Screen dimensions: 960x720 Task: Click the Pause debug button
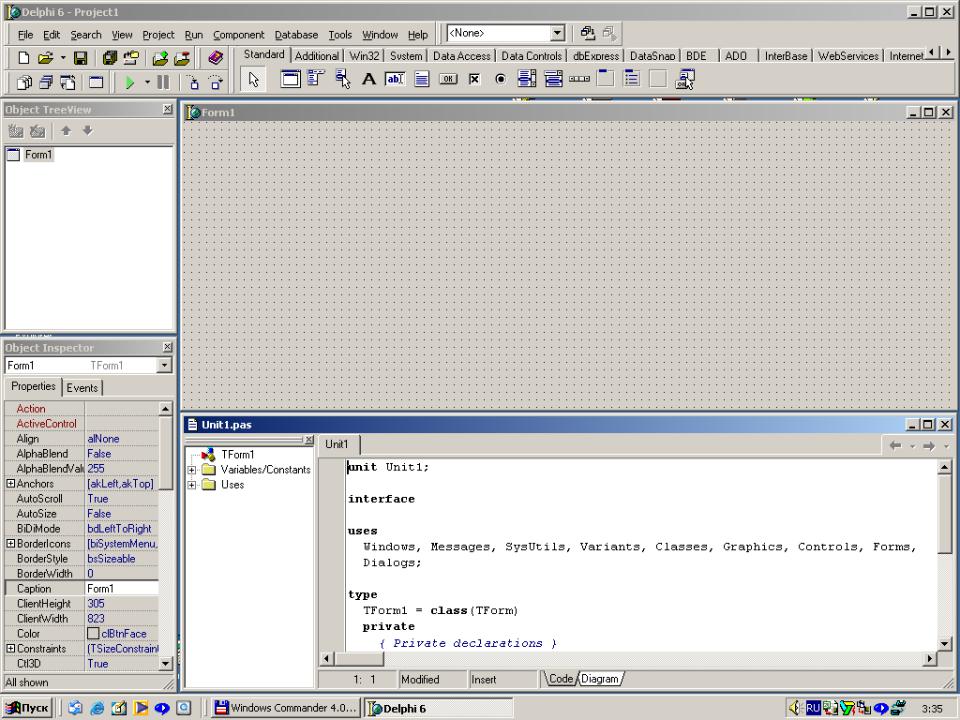[x=163, y=82]
